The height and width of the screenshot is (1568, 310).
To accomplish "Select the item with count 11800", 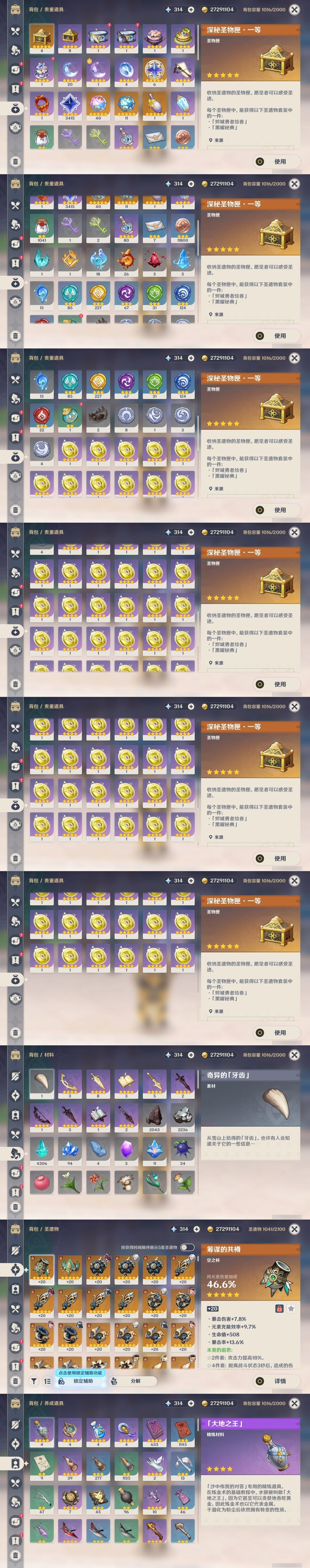I will tap(182, 228).
